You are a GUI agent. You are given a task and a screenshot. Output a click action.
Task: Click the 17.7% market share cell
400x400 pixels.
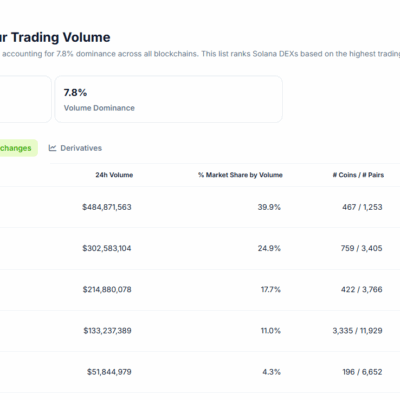pyautogui.click(x=271, y=290)
